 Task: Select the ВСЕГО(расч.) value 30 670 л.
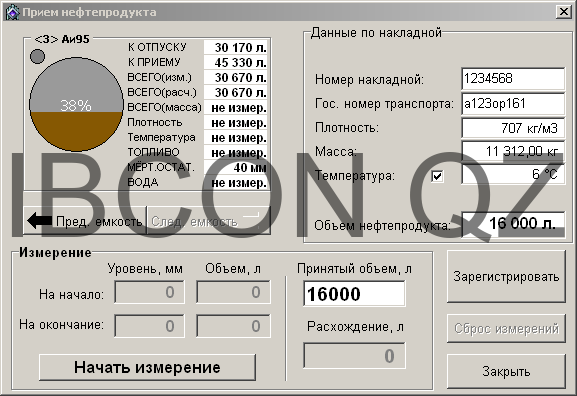236,93
